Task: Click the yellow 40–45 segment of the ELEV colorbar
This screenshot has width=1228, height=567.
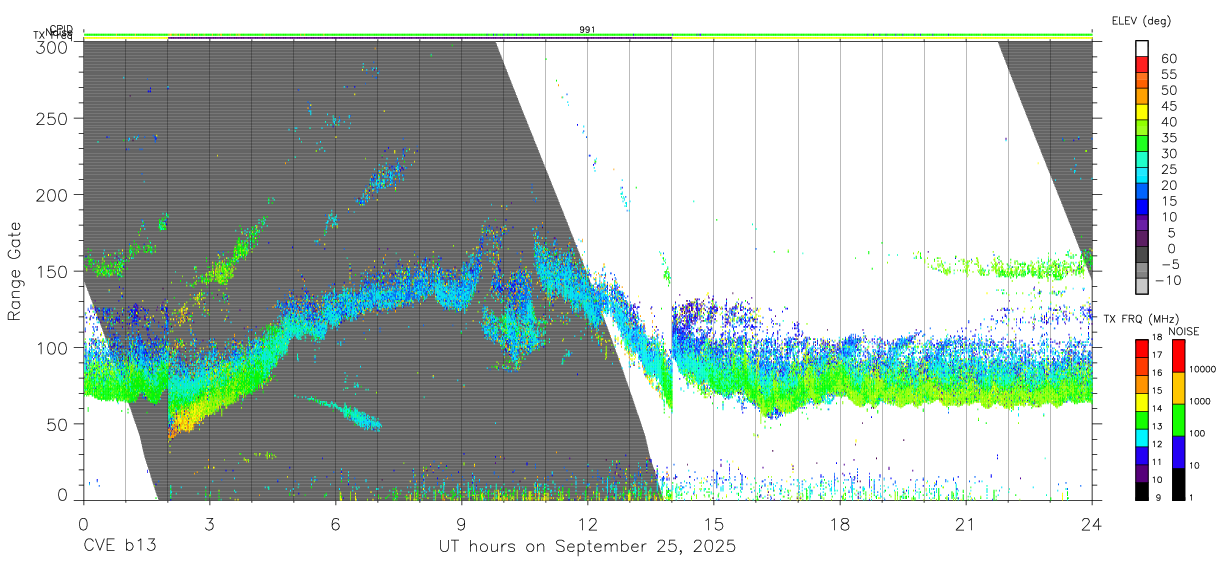Action: click(1142, 114)
